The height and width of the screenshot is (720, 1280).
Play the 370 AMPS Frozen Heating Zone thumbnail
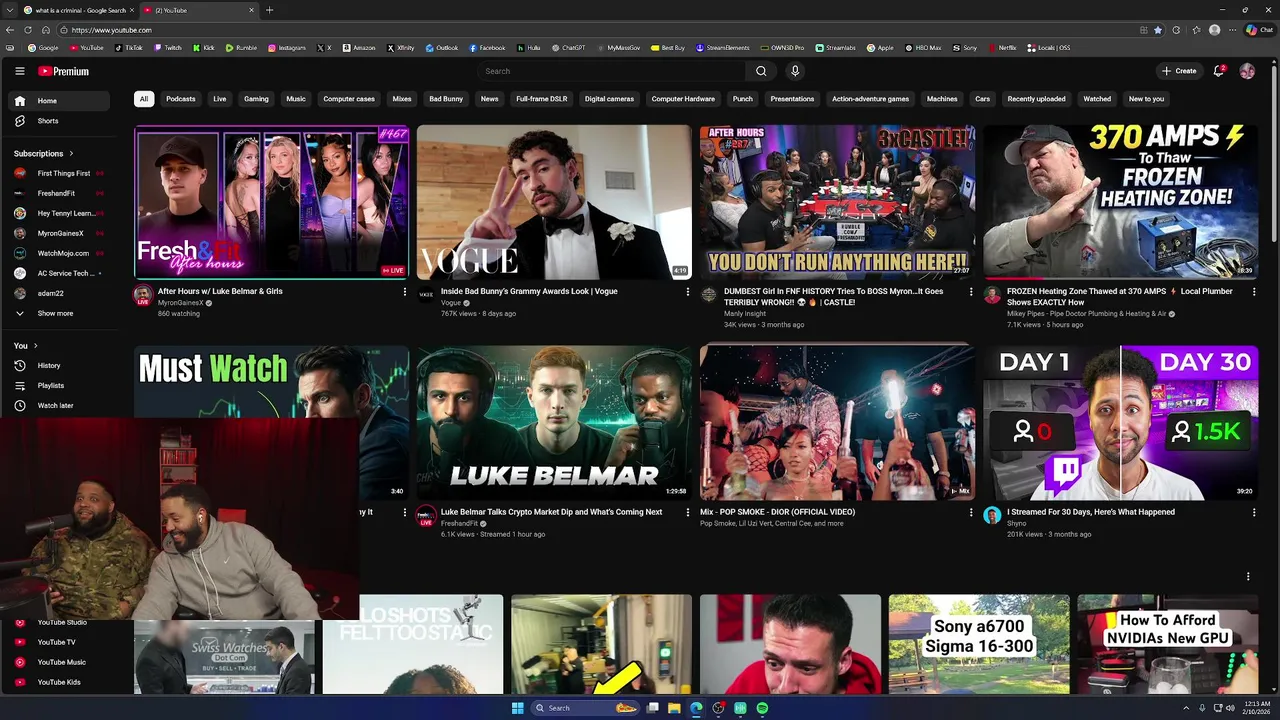coord(1120,202)
